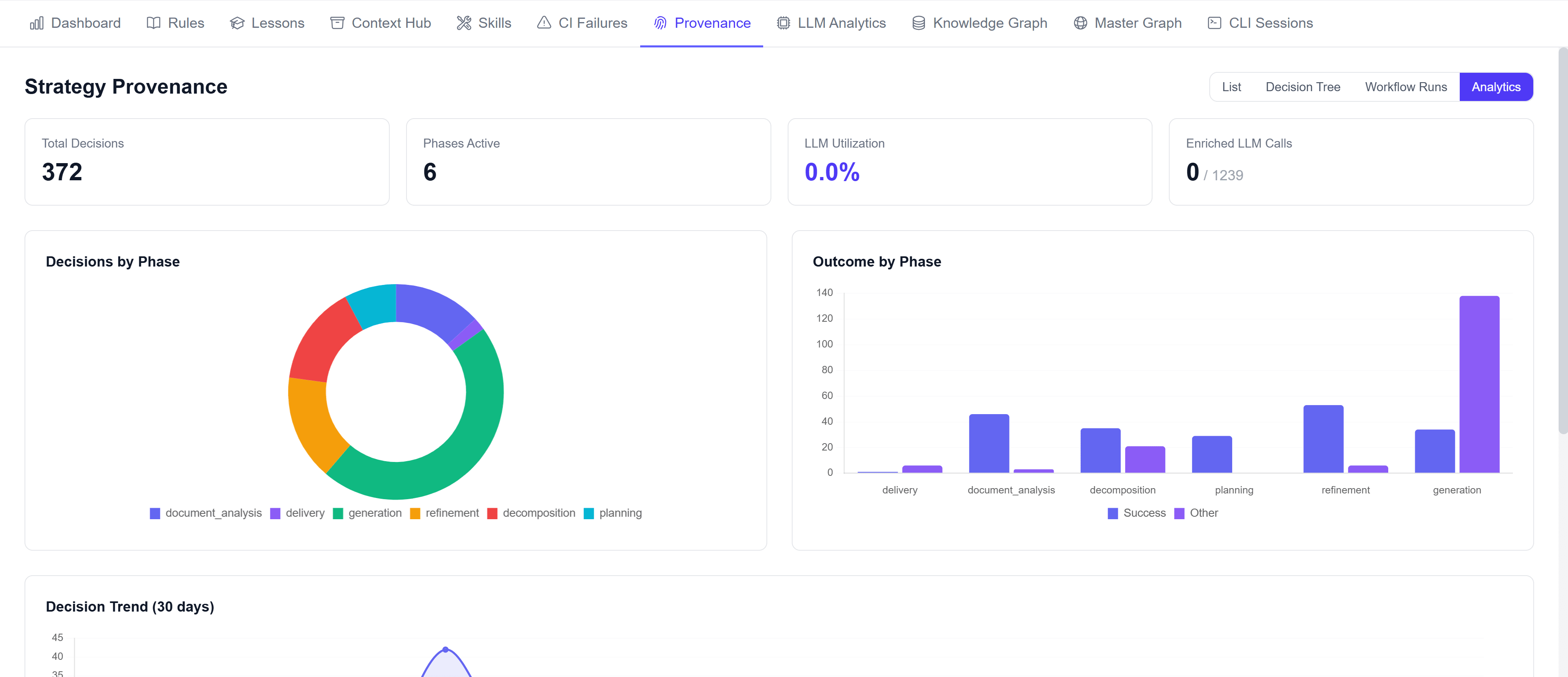Screen dimensions: 1568x677
Task: Toggle planning legend swatch in donut chart
Action: click(x=589, y=513)
